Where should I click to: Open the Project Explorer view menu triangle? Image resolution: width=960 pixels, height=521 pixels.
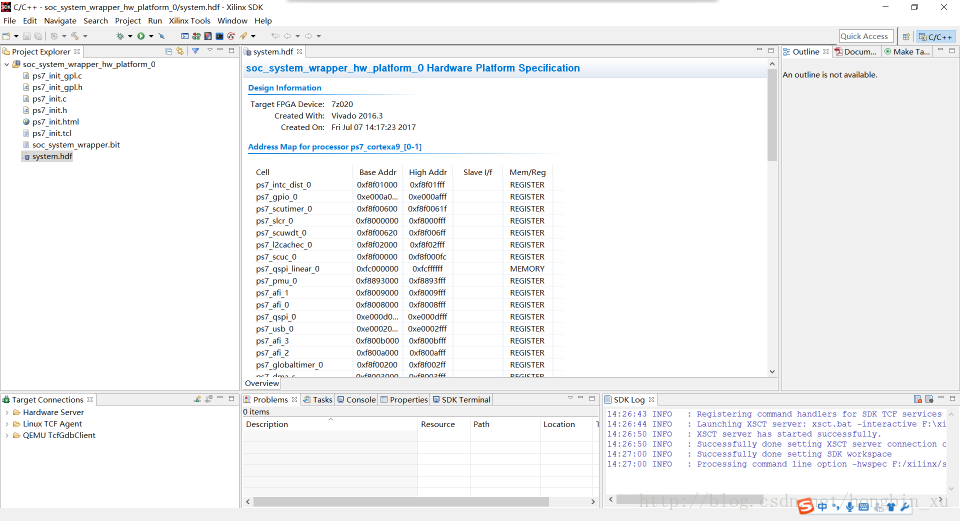(x=209, y=51)
